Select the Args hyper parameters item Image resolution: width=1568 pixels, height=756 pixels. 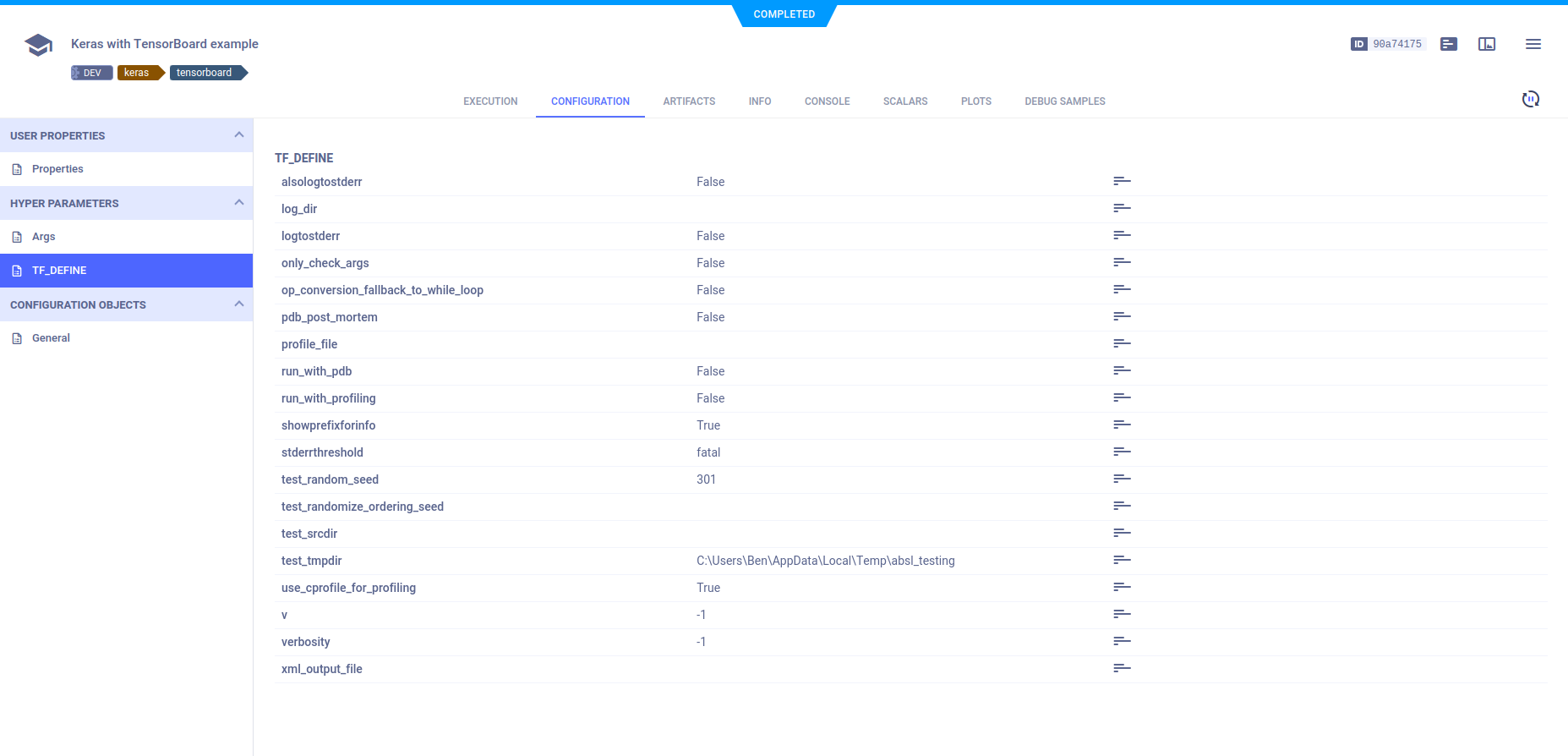click(x=44, y=237)
